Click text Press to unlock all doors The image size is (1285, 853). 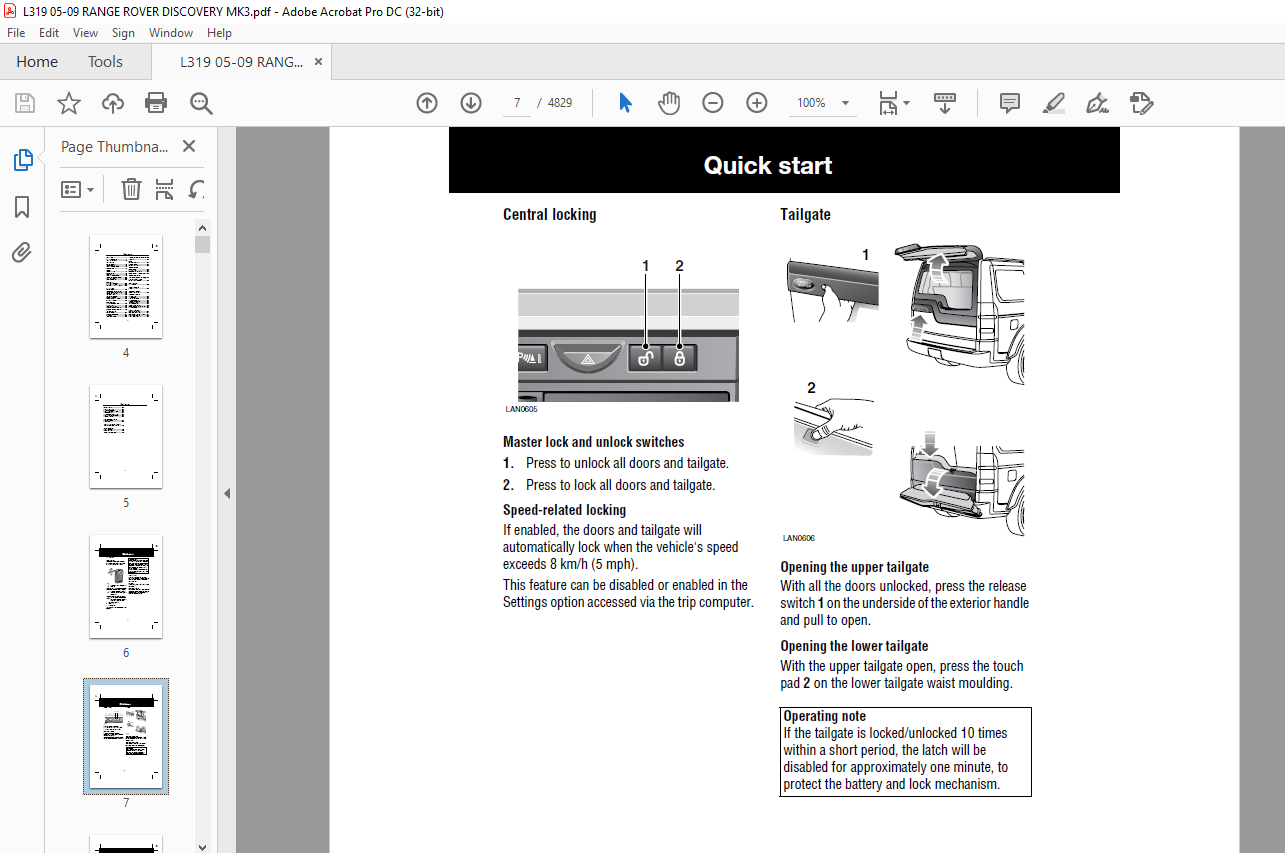627,463
